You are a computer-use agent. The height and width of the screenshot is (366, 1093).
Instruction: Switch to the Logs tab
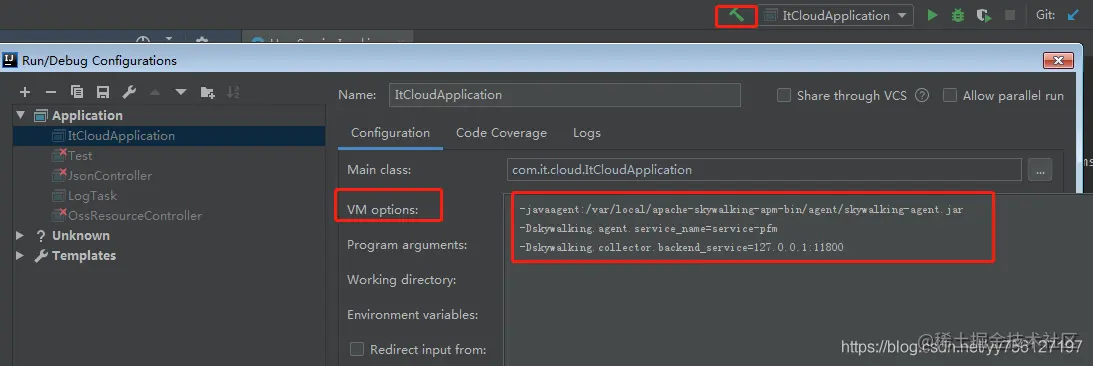coord(587,132)
